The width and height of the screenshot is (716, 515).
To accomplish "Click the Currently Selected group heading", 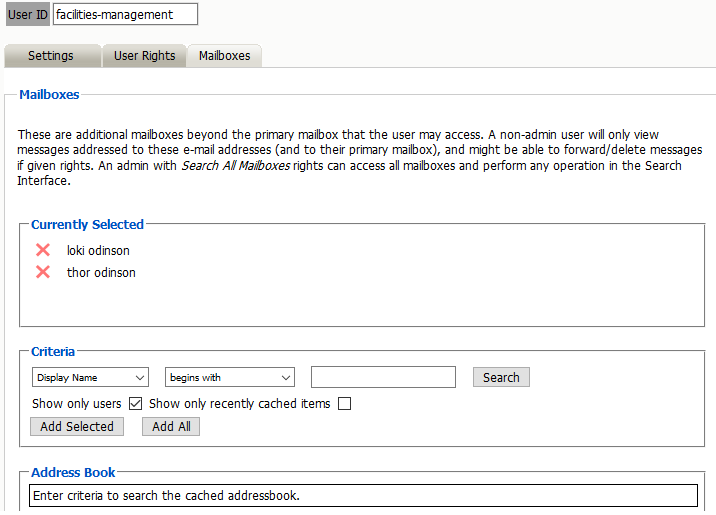I will 88,225.
